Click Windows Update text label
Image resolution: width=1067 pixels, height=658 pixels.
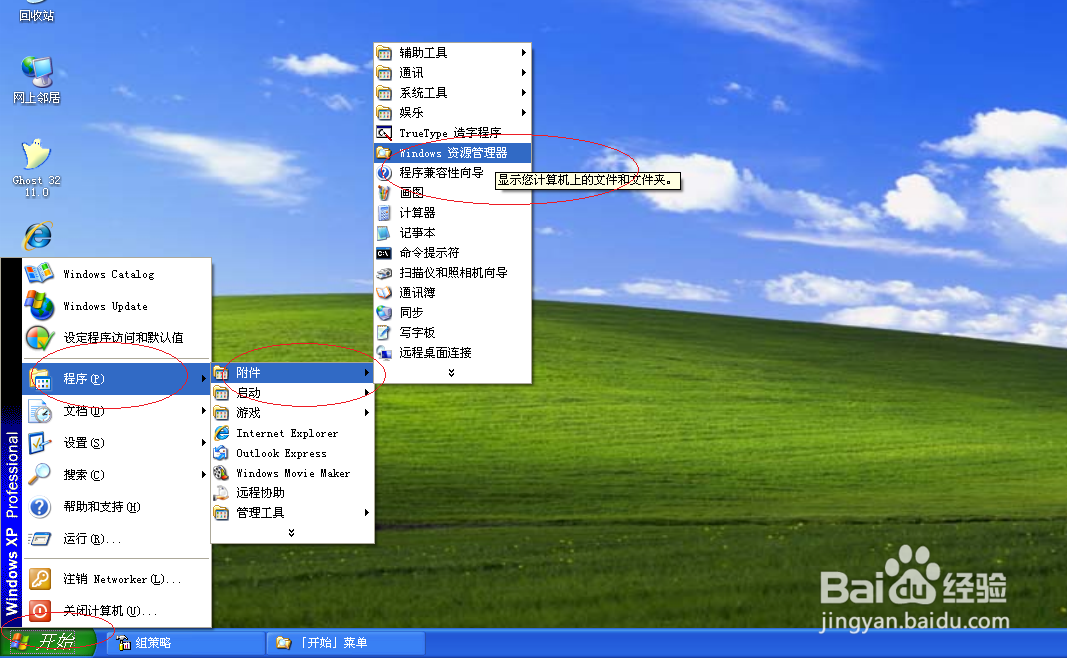(x=105, y=306)
